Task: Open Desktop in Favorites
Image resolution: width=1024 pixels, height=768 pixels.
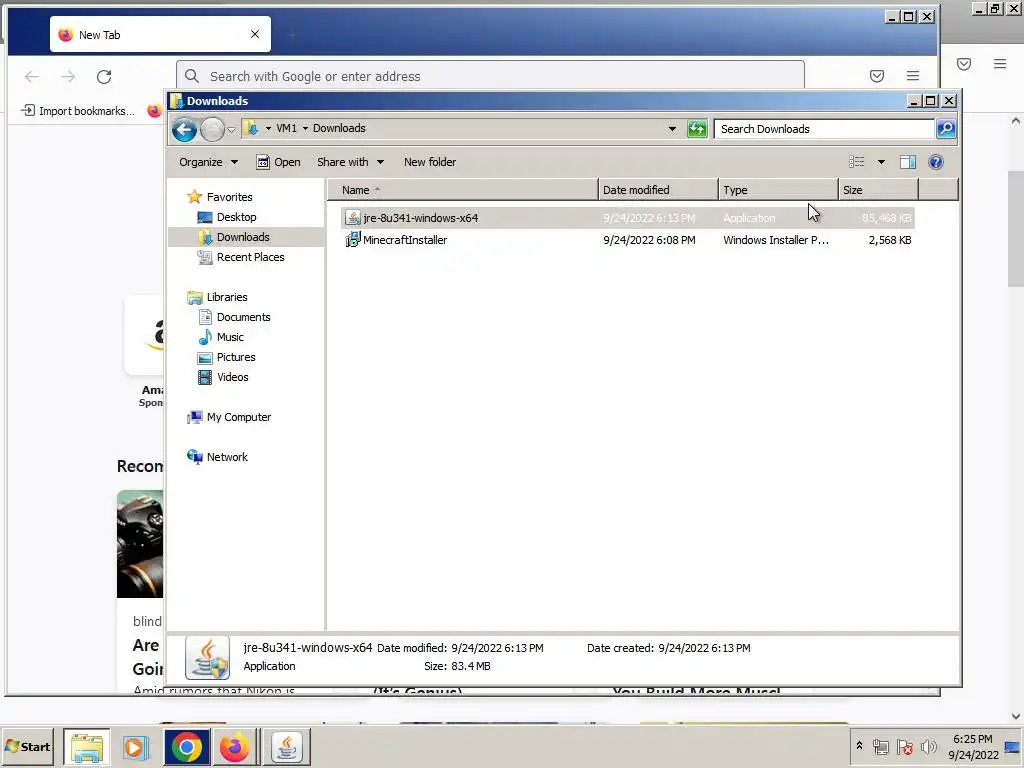Action: coord(236,217)
